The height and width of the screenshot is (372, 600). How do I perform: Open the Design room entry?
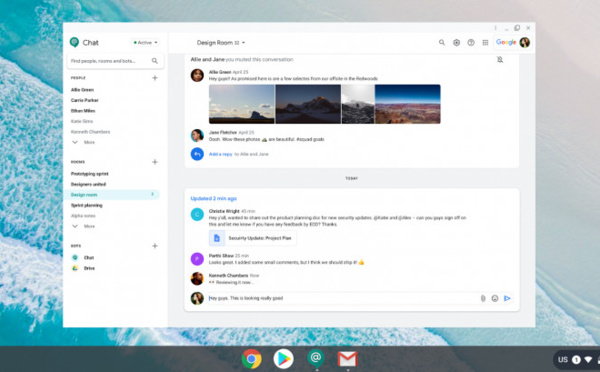pos(111,195)
